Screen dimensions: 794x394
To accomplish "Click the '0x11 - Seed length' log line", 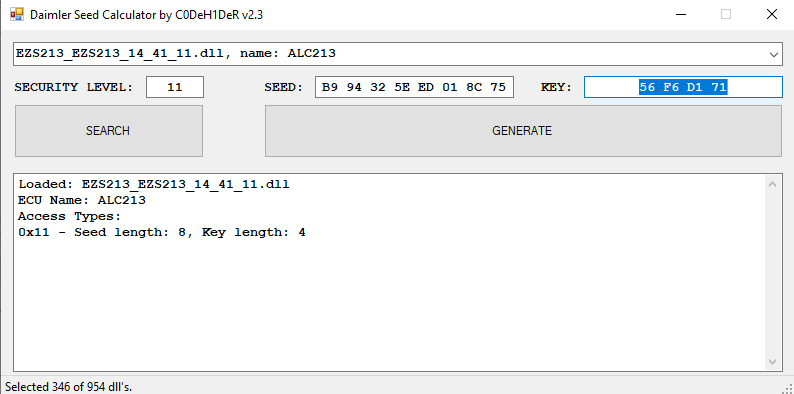I will coord(162,232).
